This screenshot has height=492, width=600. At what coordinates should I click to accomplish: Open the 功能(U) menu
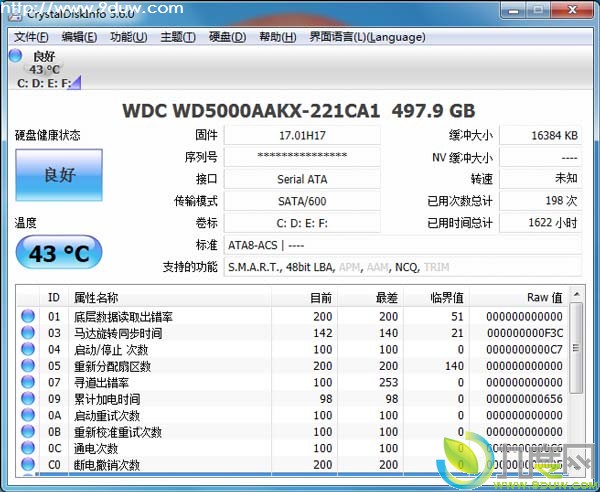point(129,37)
